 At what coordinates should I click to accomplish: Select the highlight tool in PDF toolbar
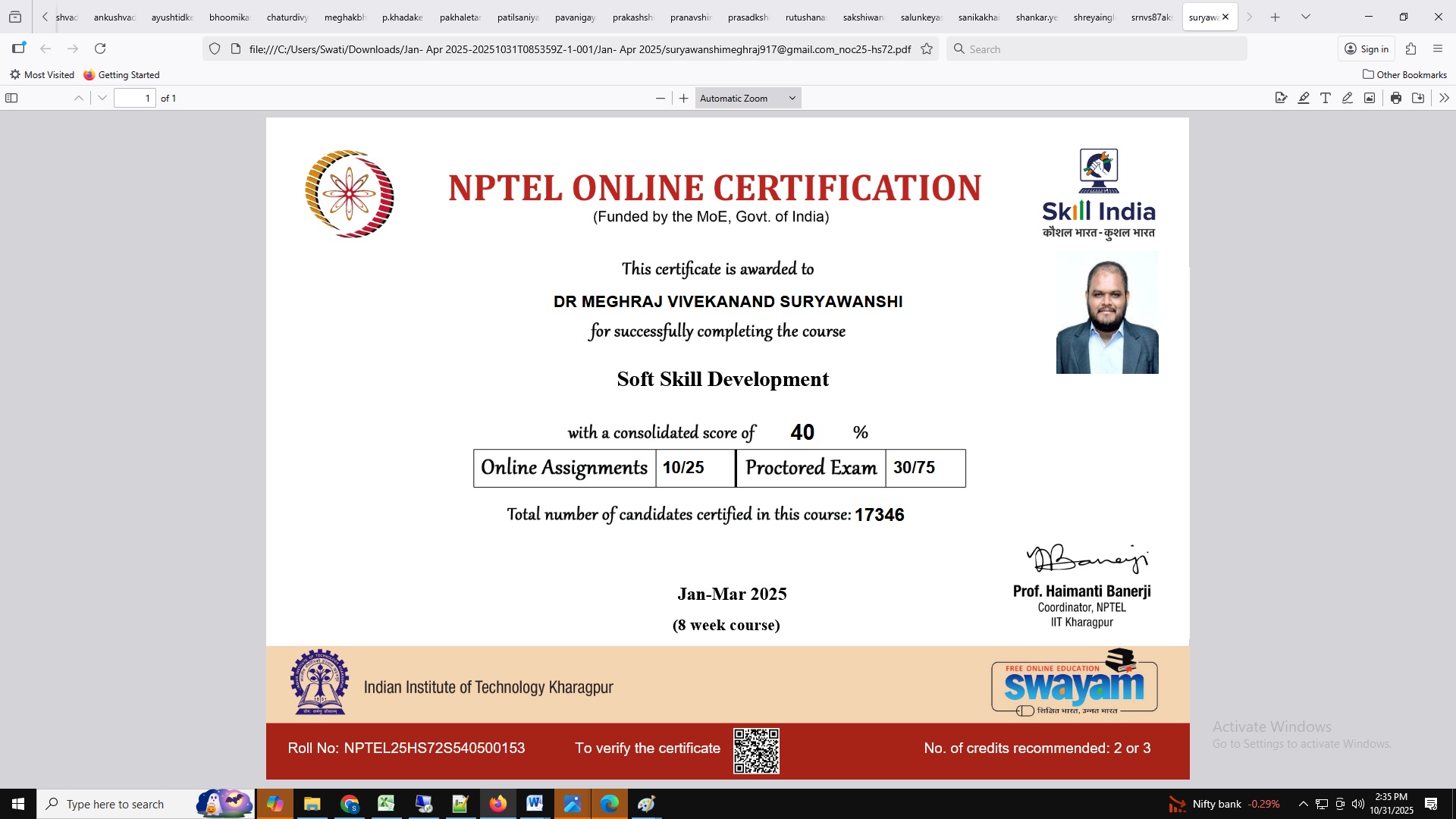pyautogui.click(x=1304, y=98)
